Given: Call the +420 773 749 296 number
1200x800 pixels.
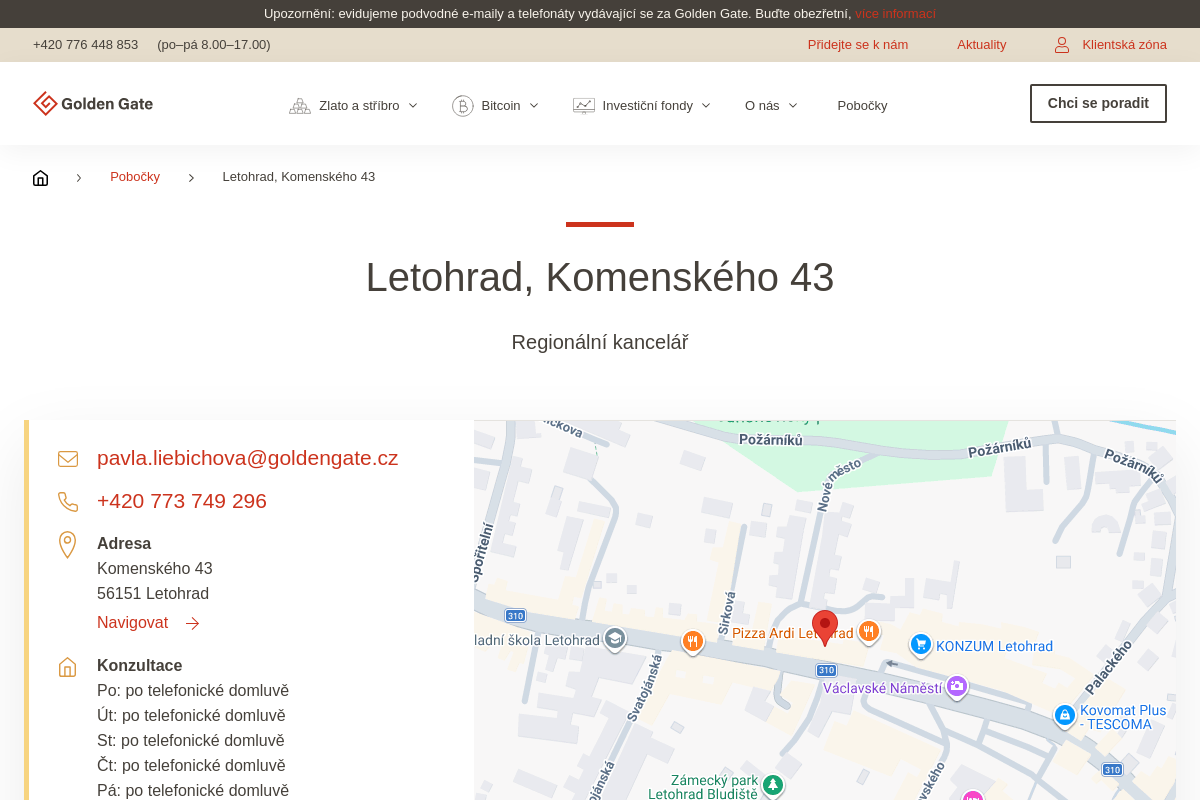Looking at the screenshot, I should pos(182,501).
